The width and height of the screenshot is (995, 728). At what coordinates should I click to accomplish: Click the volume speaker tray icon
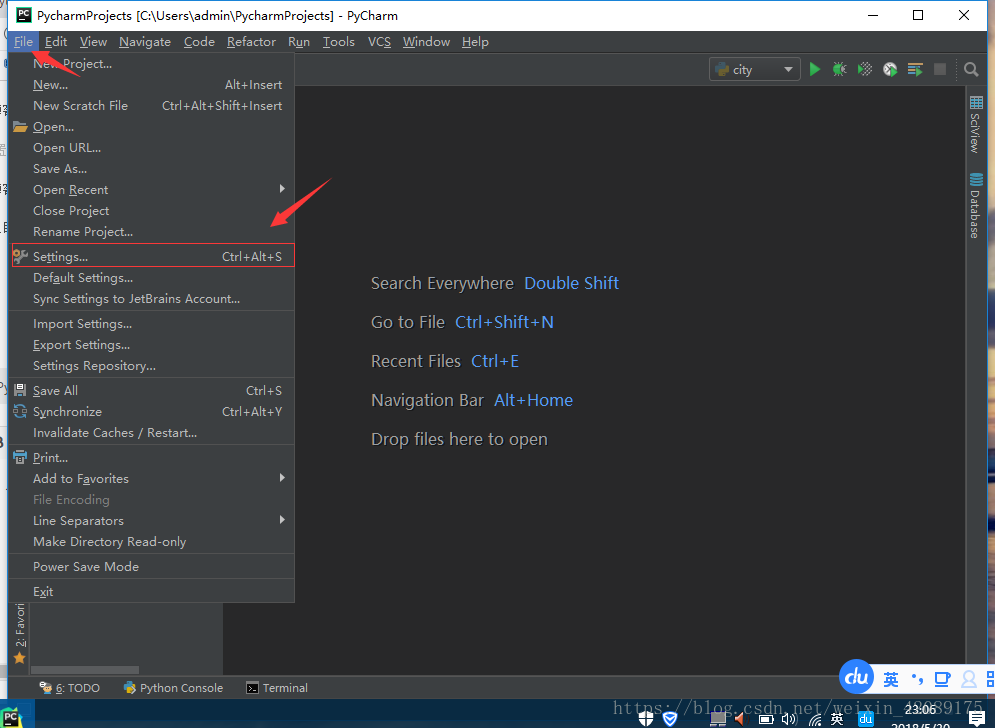pos(789,719)
